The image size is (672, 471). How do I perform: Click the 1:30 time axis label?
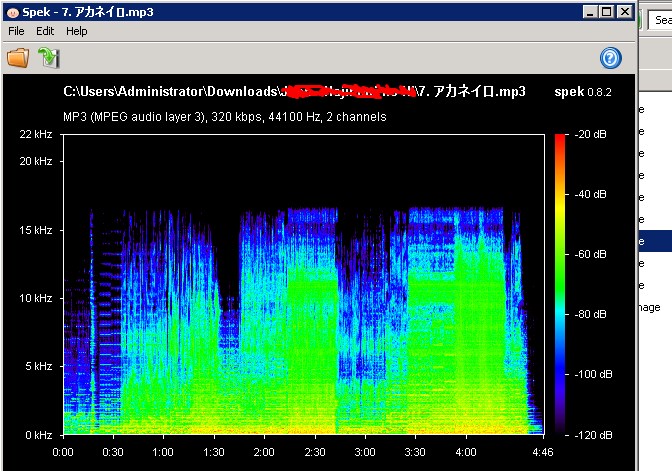213,452
